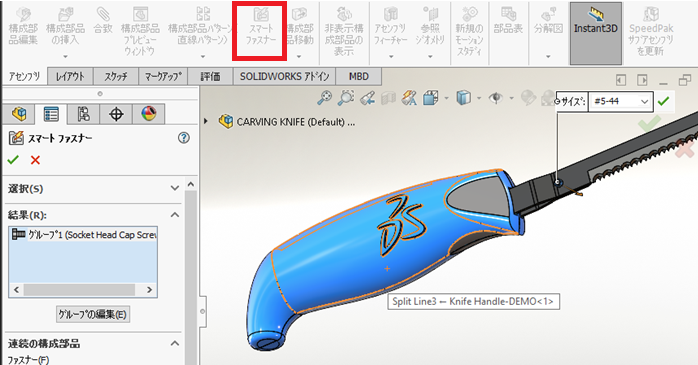
Task: Switch to the レイアウト tab
Action: pos(70,76)
